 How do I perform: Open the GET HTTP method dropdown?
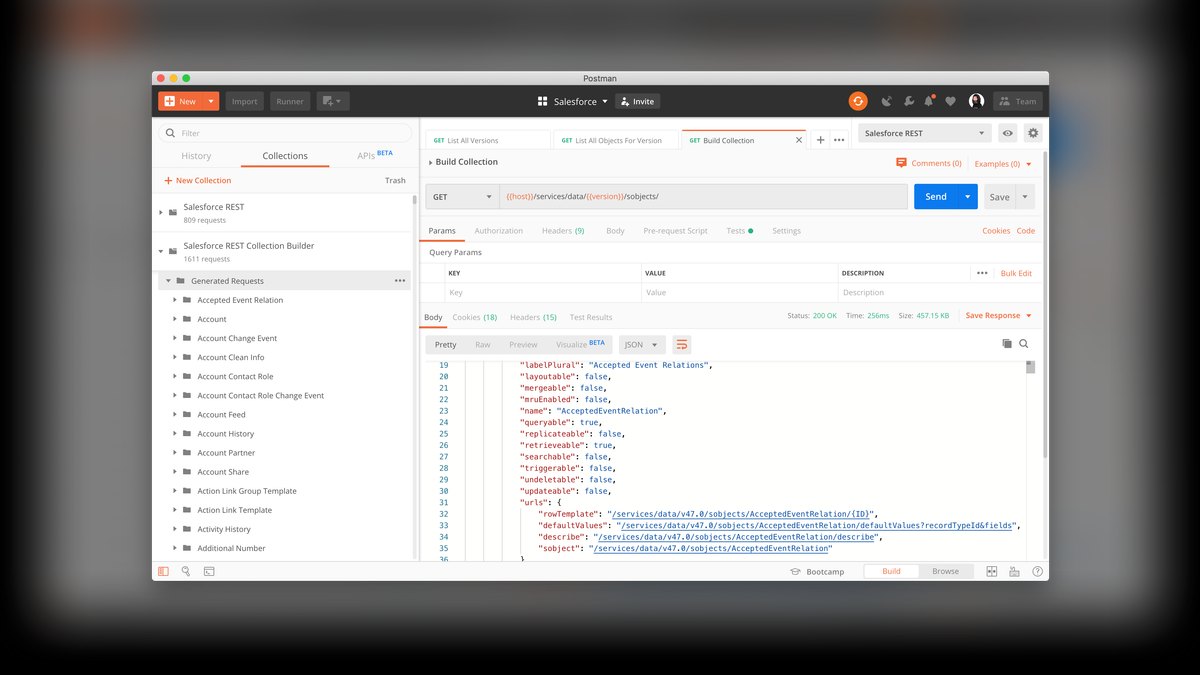tap(462, 197)
